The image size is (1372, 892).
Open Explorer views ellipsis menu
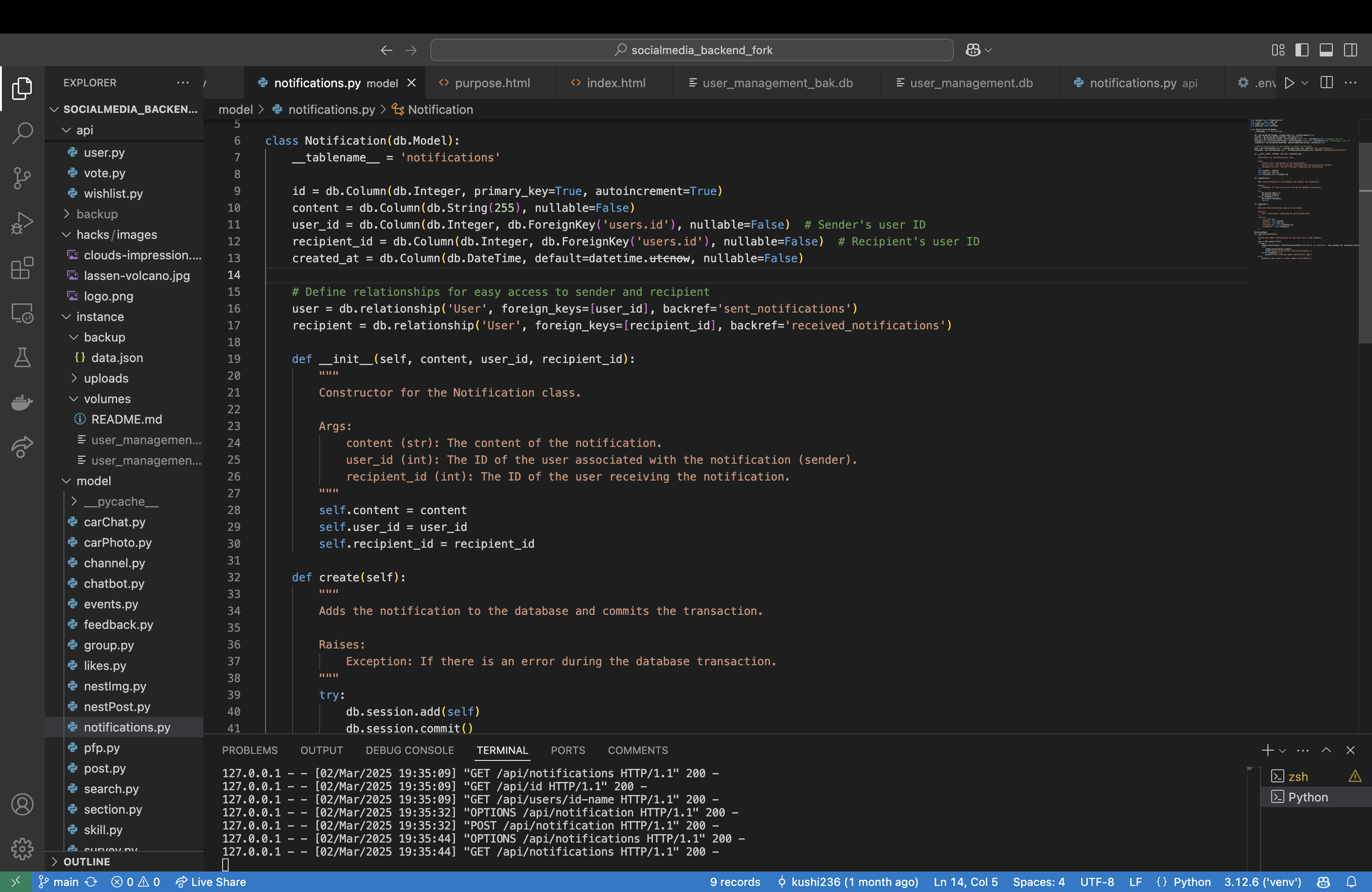(183, 83)
